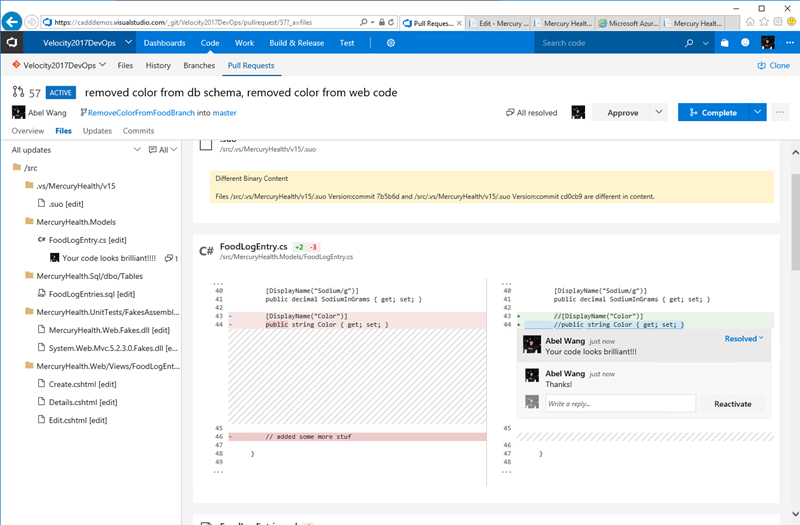
Task: Click the vertical scrollbar thumb
Action: click(x=795, y=222)
